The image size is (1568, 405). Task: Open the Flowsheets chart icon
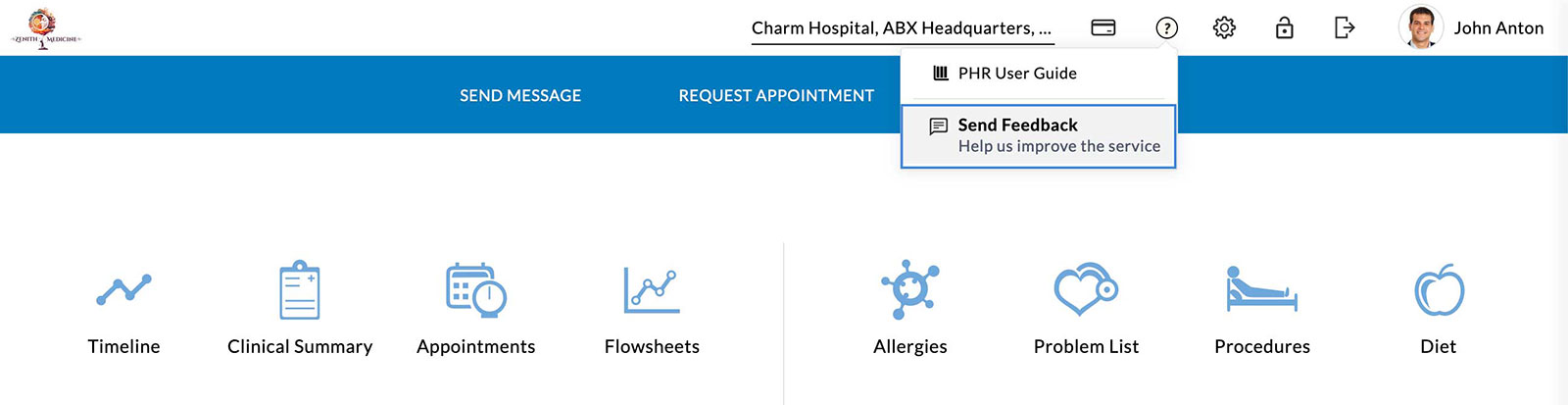(652, 289)
